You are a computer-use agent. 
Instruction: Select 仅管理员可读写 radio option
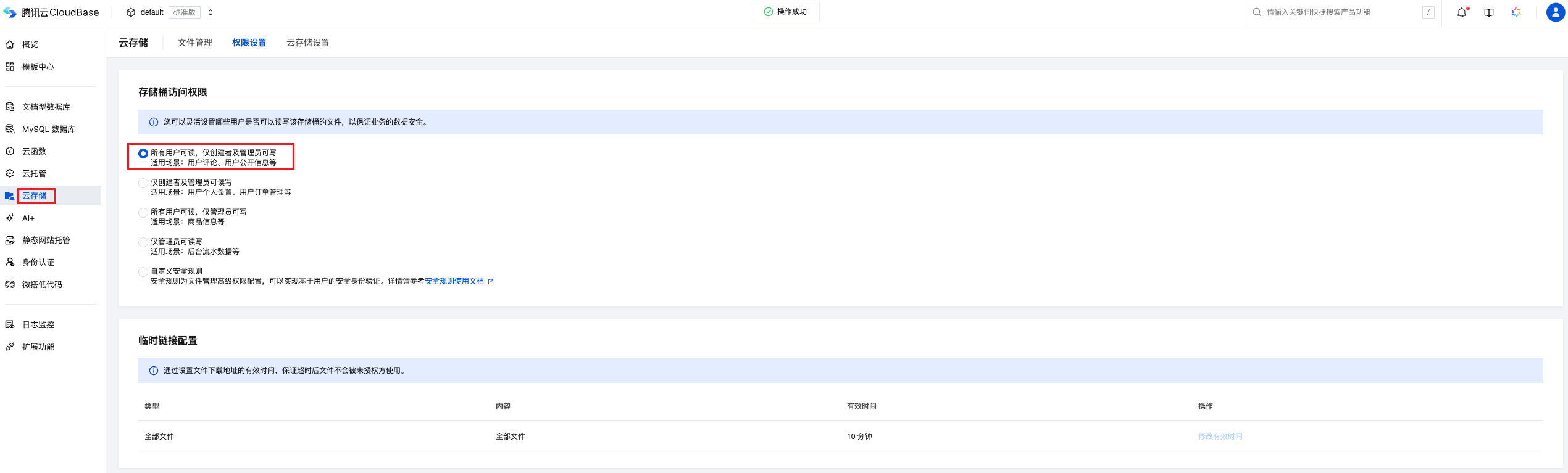pyautogui.click(x=143, y=242)
